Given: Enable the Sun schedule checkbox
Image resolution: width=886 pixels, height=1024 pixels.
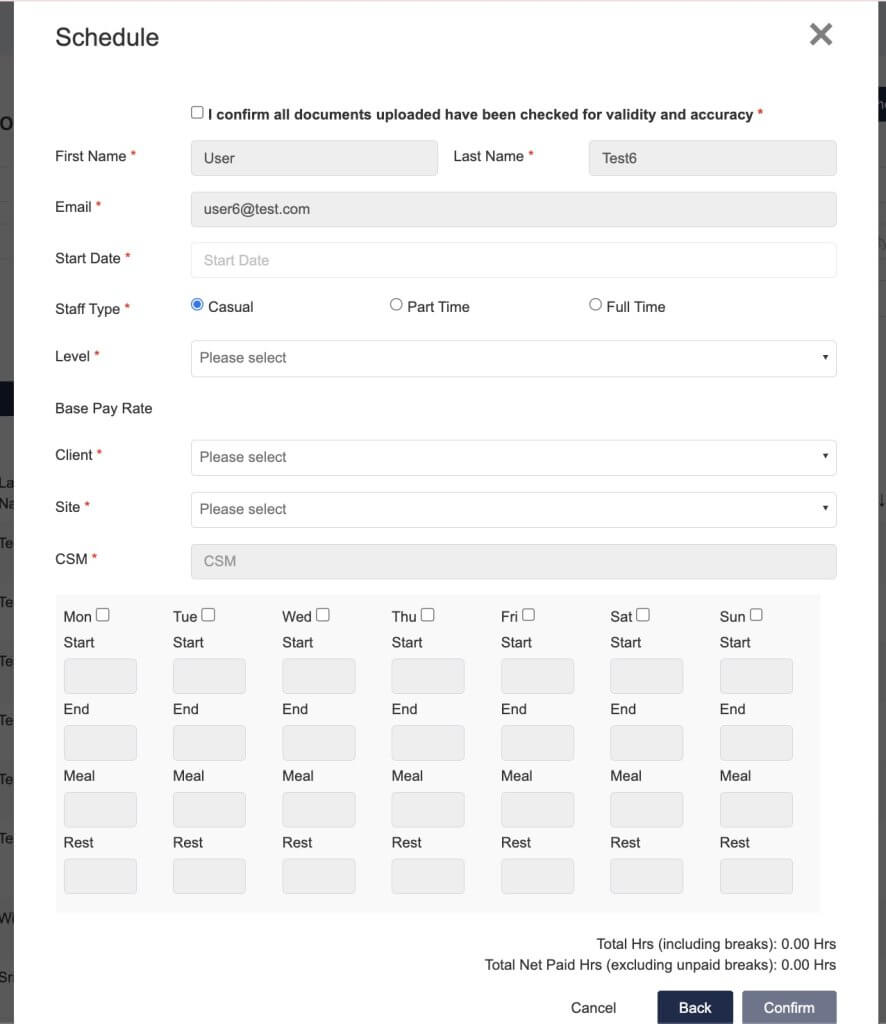Looking at the screenshot, I should (x=756, y=615).
